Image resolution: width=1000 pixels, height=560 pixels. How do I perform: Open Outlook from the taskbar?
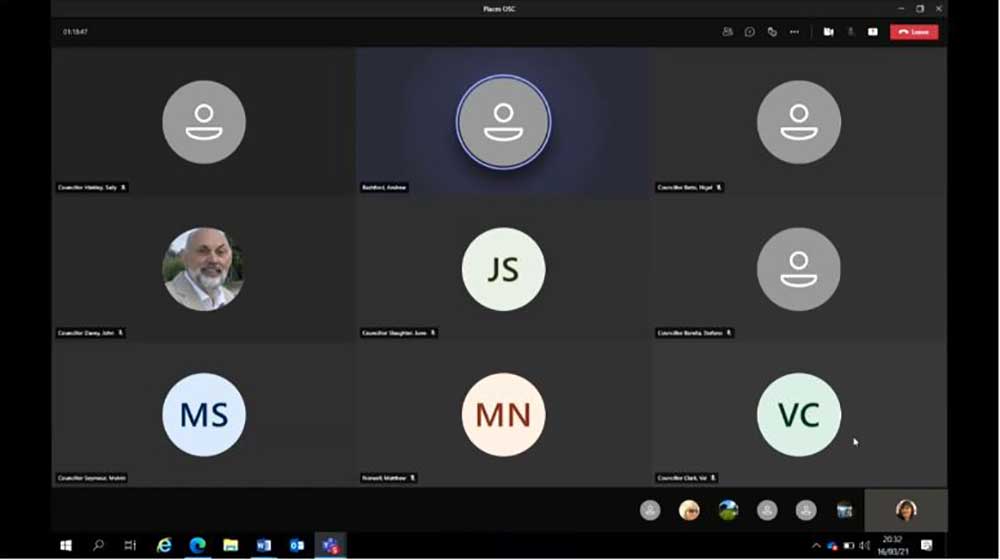296,545
